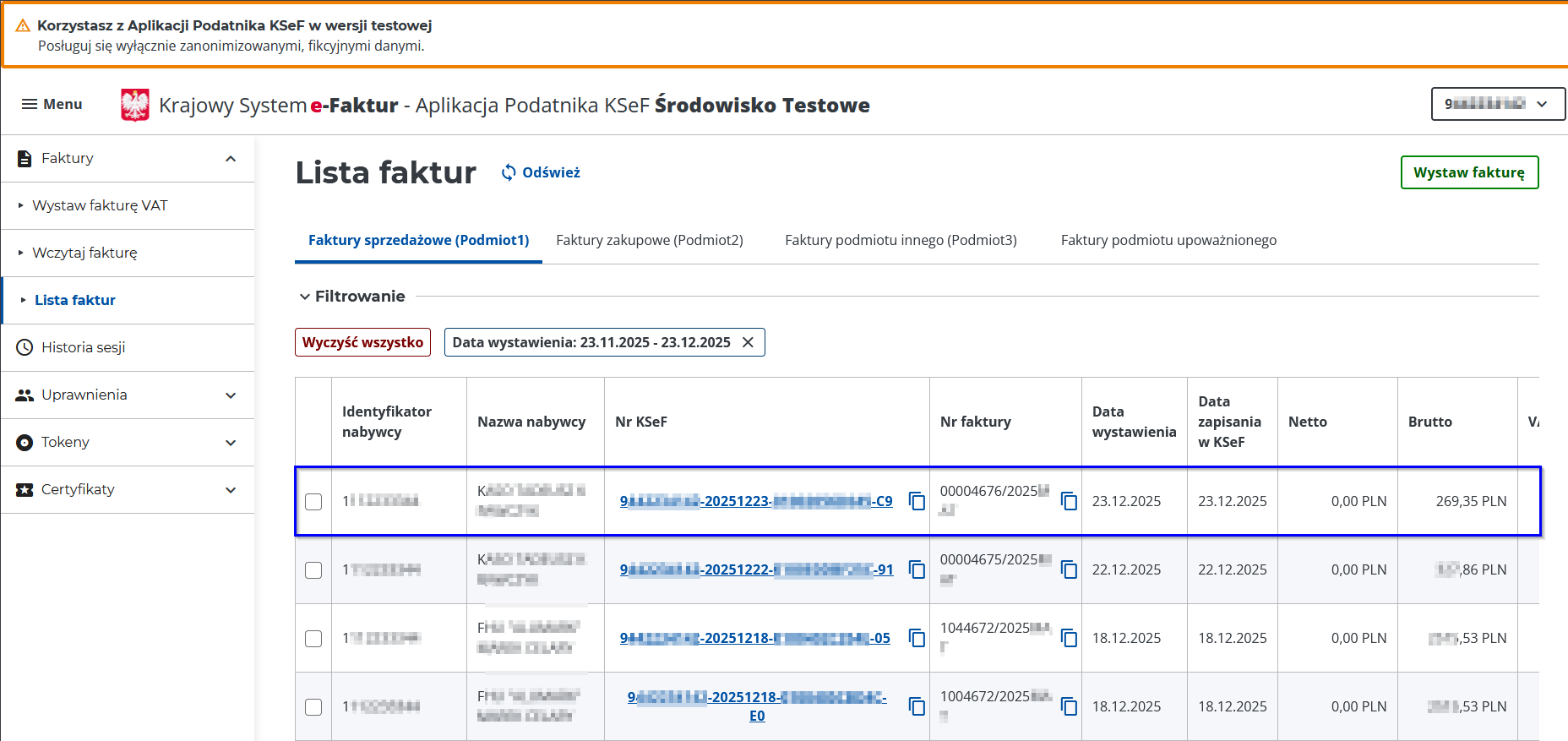Image resolution: width=1568 pixels, height=741 pixels.
Task: Click the Wyczyść wszystko button
Action: point(362,342)
